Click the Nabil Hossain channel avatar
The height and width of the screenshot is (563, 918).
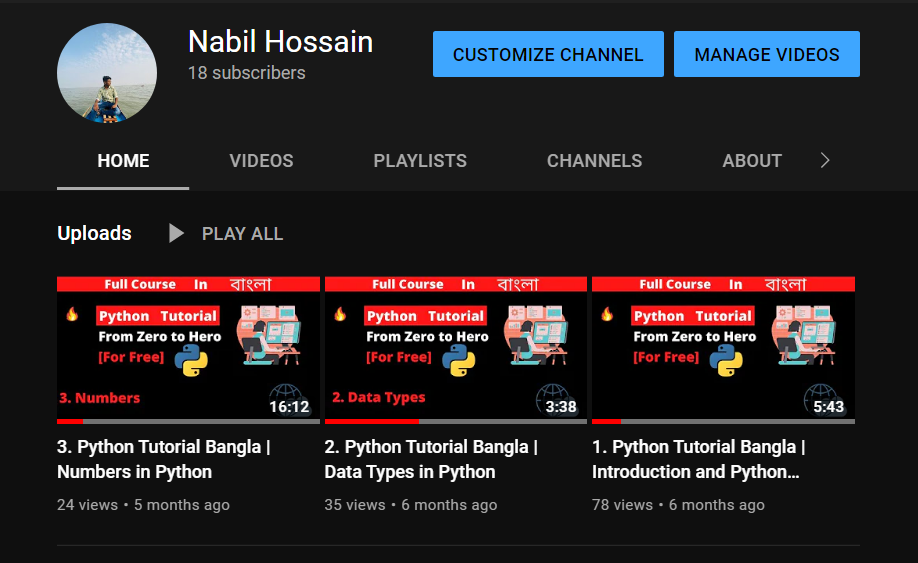[107, 73]
